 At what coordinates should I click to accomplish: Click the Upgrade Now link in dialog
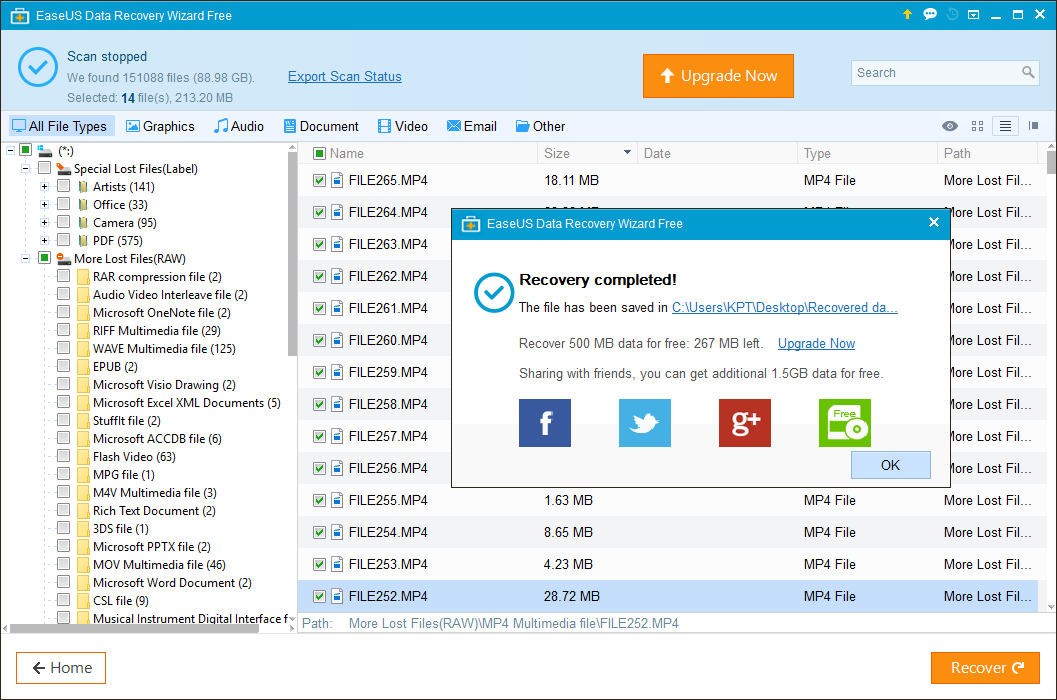(x=816, y=343)
